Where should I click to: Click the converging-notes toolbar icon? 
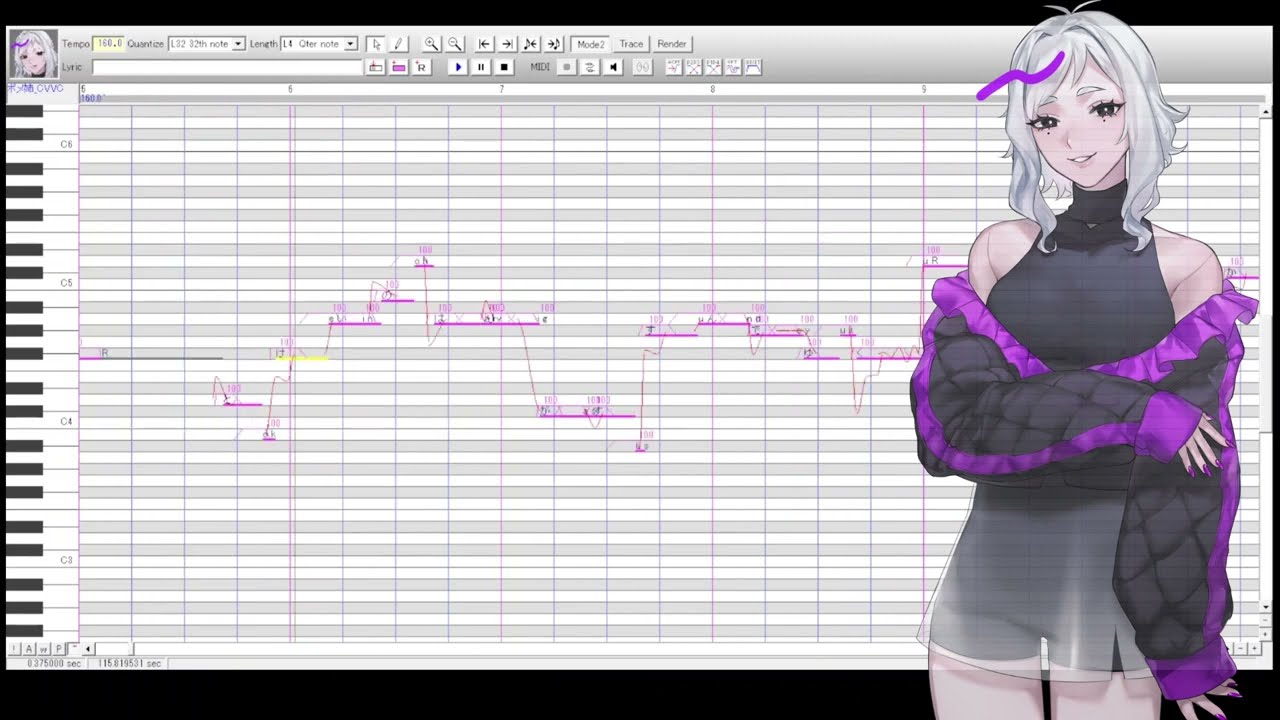pos(530,44)
